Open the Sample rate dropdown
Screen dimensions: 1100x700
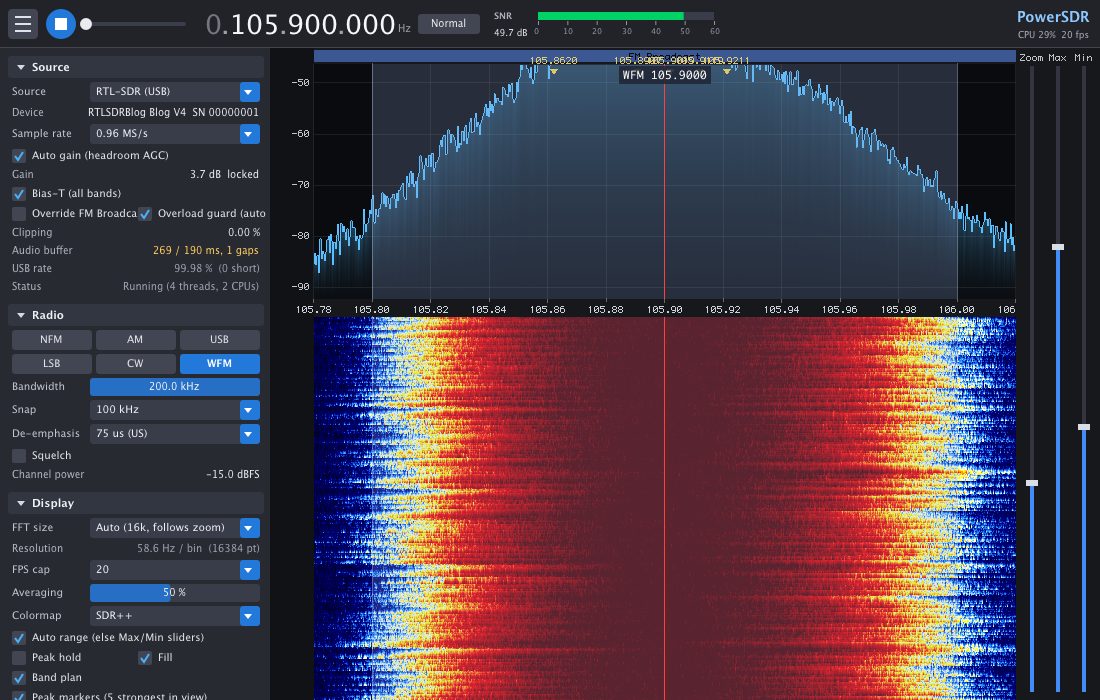click(175, 133)
